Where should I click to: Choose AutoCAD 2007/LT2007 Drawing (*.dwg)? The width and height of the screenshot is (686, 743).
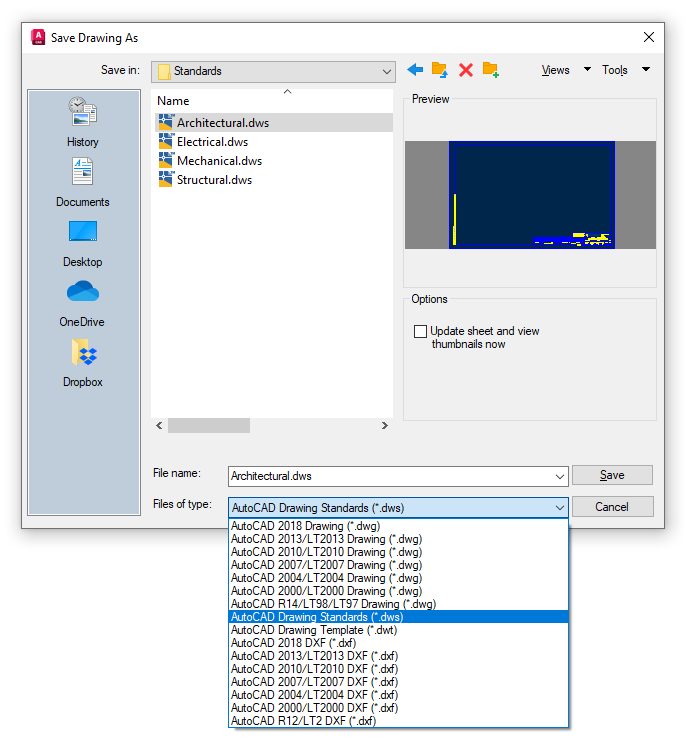click(398, 565)
